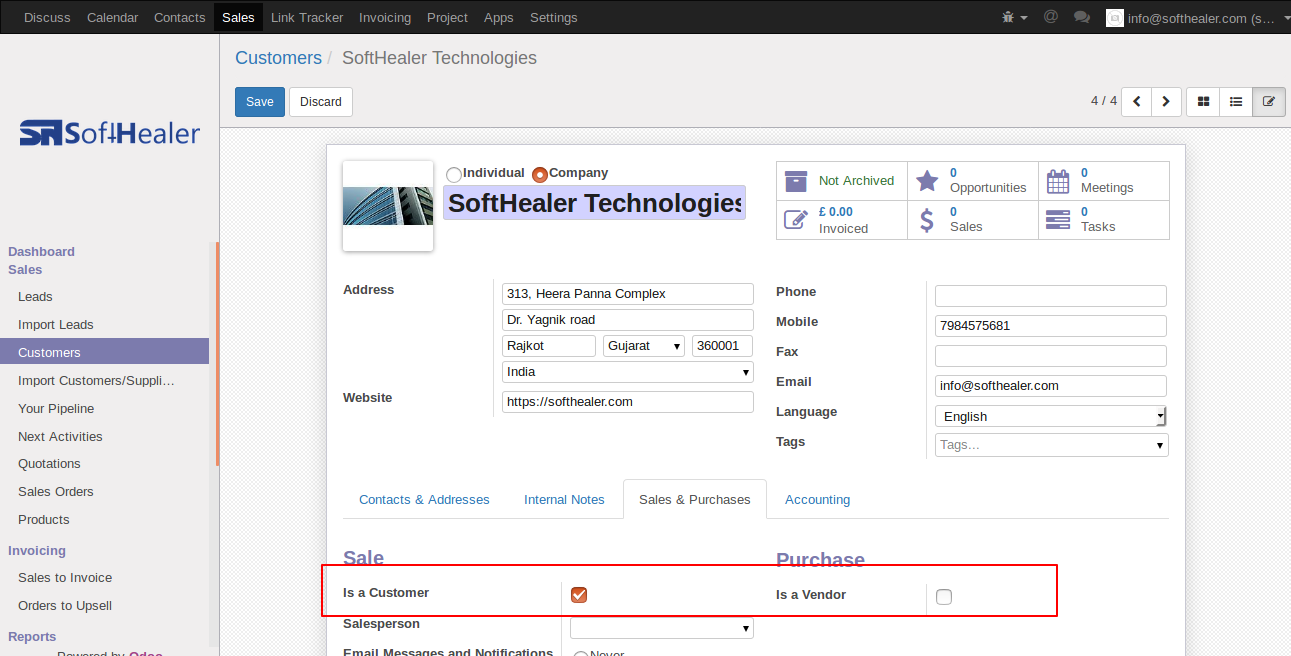1291x656 pixels.
Task: Click the Opportunities star icon
Action: click(x=927, y=181)
